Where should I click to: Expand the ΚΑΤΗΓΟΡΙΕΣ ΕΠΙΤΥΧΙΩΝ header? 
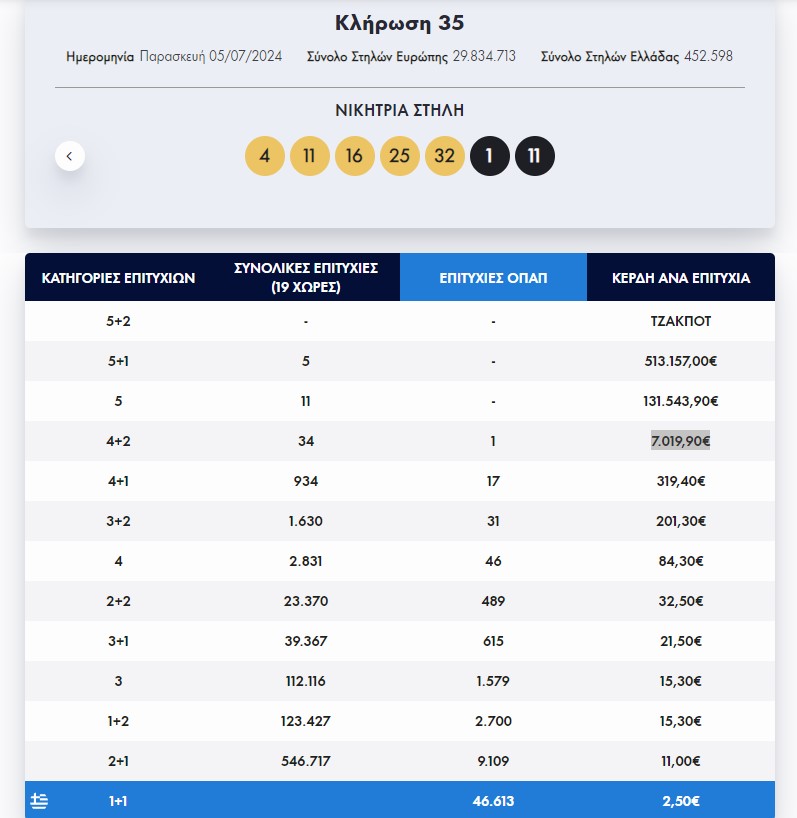[x=117, y=277]
